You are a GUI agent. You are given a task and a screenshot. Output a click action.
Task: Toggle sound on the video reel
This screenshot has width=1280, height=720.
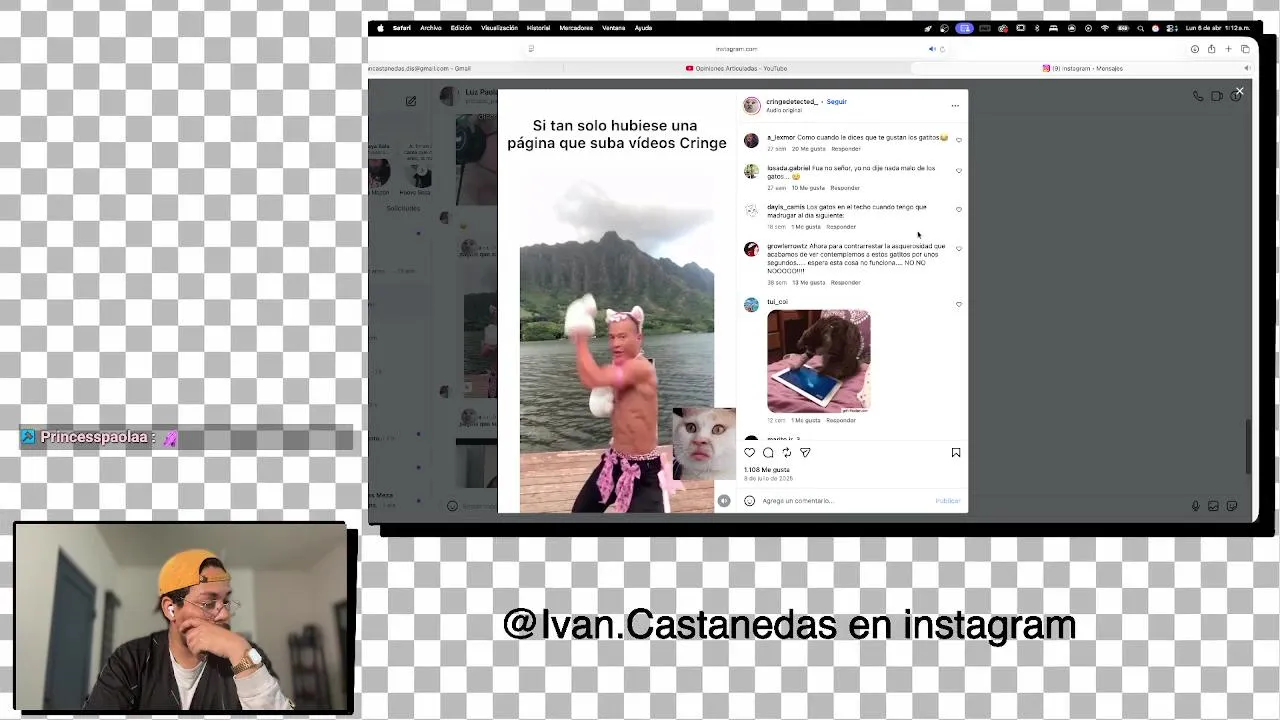[x=724, y=501]
